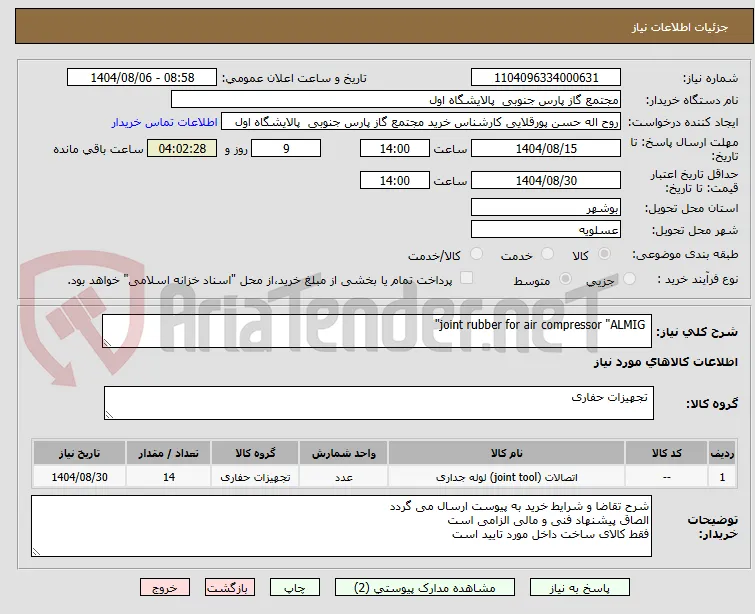Click the response deadline date 1404/08/15

[546, 148]
